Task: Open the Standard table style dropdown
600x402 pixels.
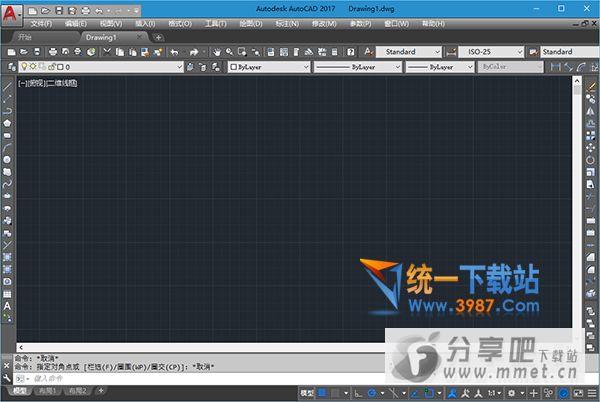Action: [x=570, y=52]
